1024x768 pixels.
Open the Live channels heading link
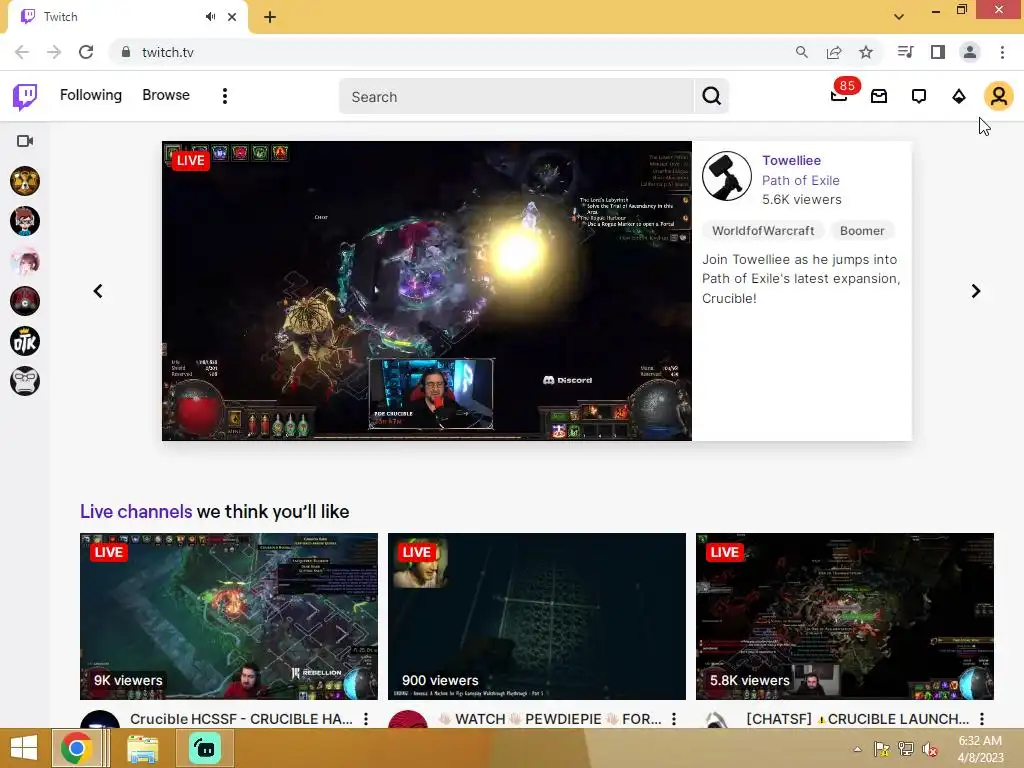136,511
